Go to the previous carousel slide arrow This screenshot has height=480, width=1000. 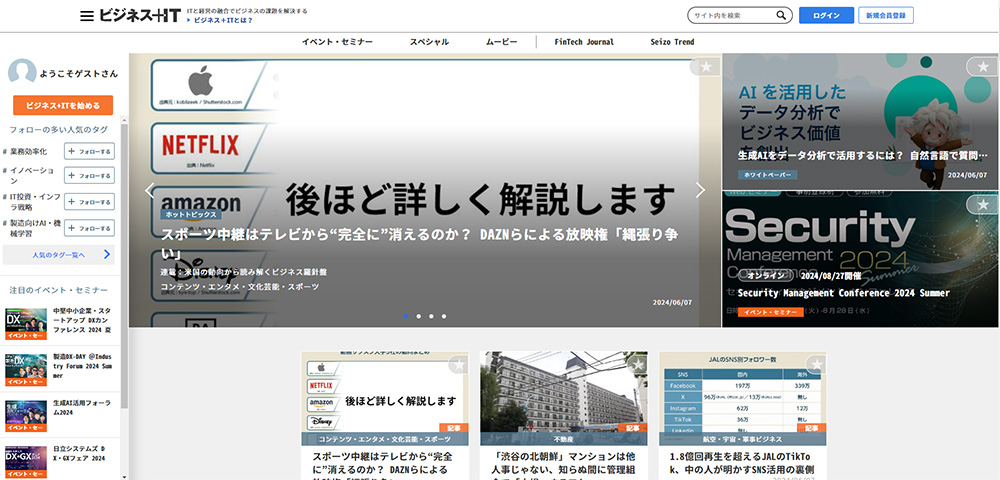coord(150,190)
